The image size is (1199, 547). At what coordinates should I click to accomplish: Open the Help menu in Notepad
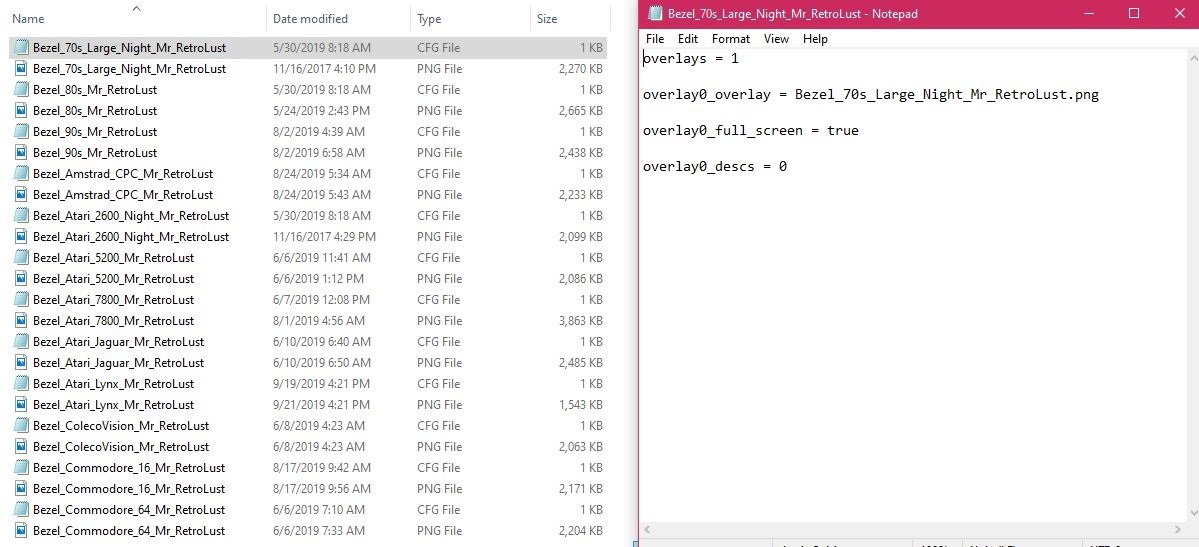(815, 39)
